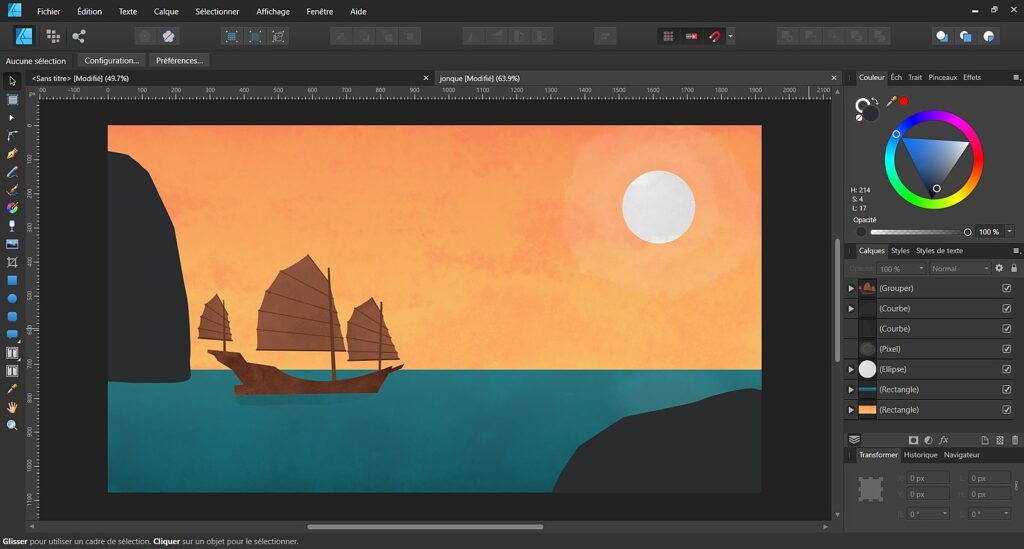Toggle visibility of the (Pixel) layer

coord(1006,349)
